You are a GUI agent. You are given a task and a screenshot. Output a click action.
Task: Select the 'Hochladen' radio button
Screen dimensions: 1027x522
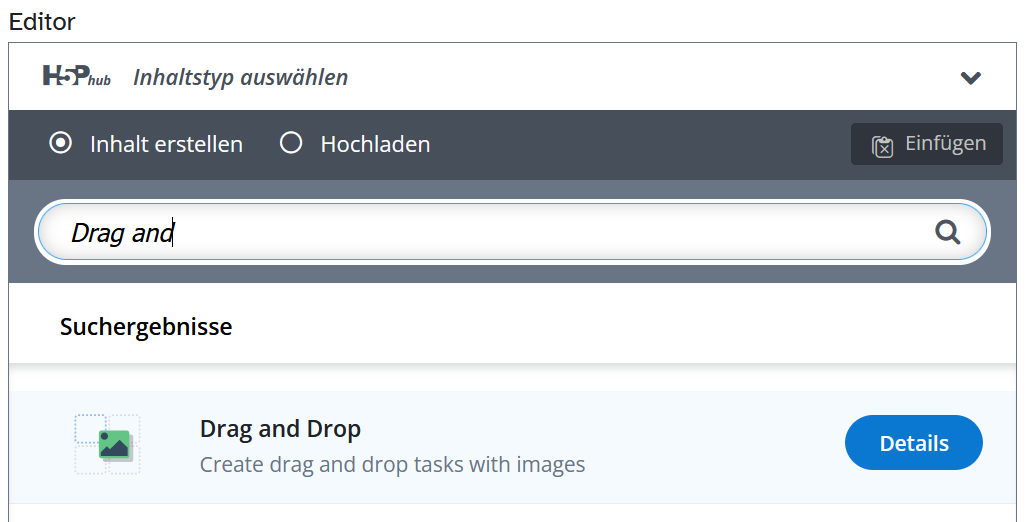291,143
